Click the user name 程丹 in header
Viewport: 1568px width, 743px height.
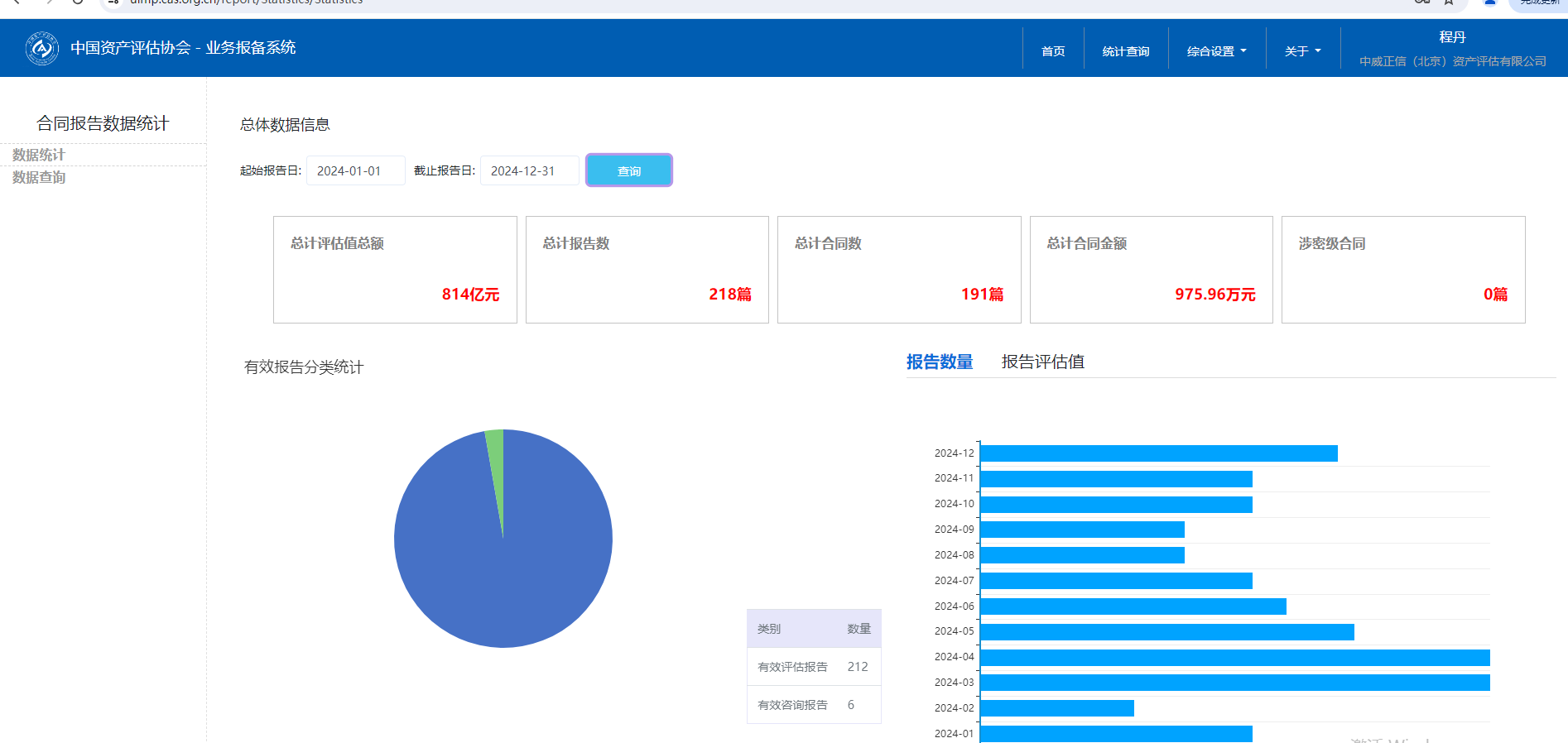click(x=1452, y=37)
